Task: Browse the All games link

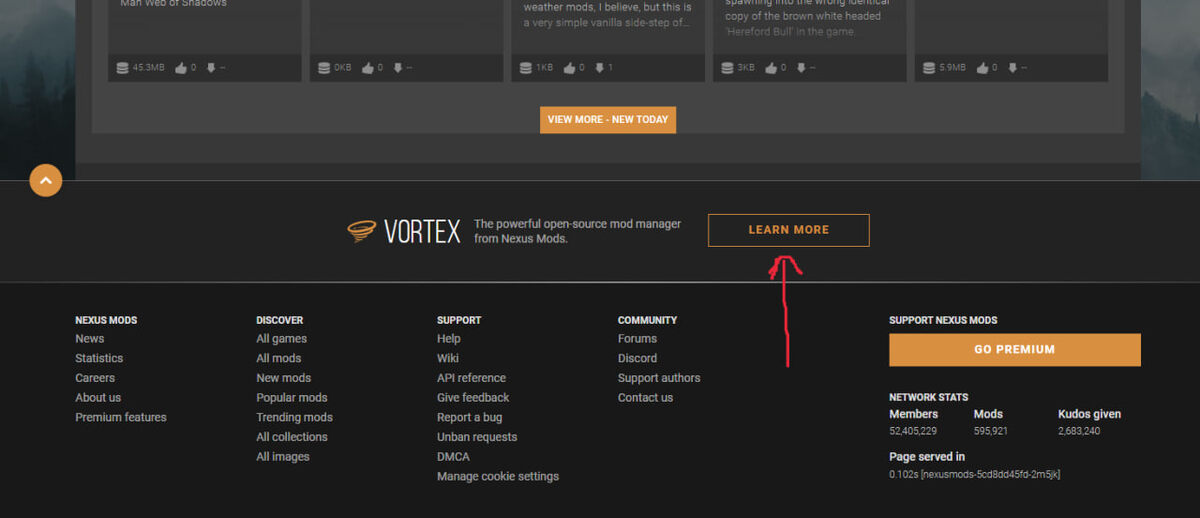Action: [x=282, y=339]
